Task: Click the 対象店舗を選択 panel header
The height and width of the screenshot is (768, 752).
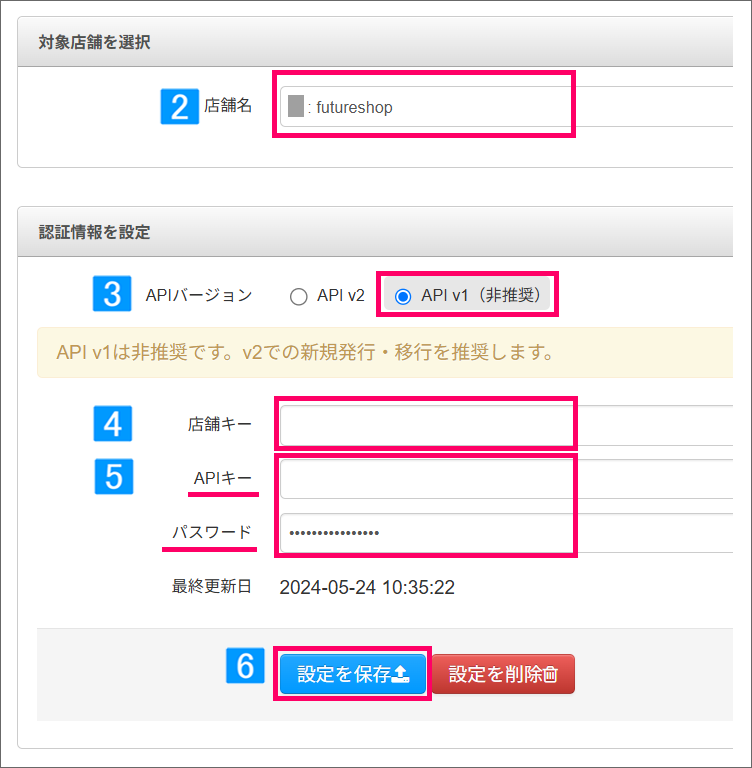Action: 375,42
